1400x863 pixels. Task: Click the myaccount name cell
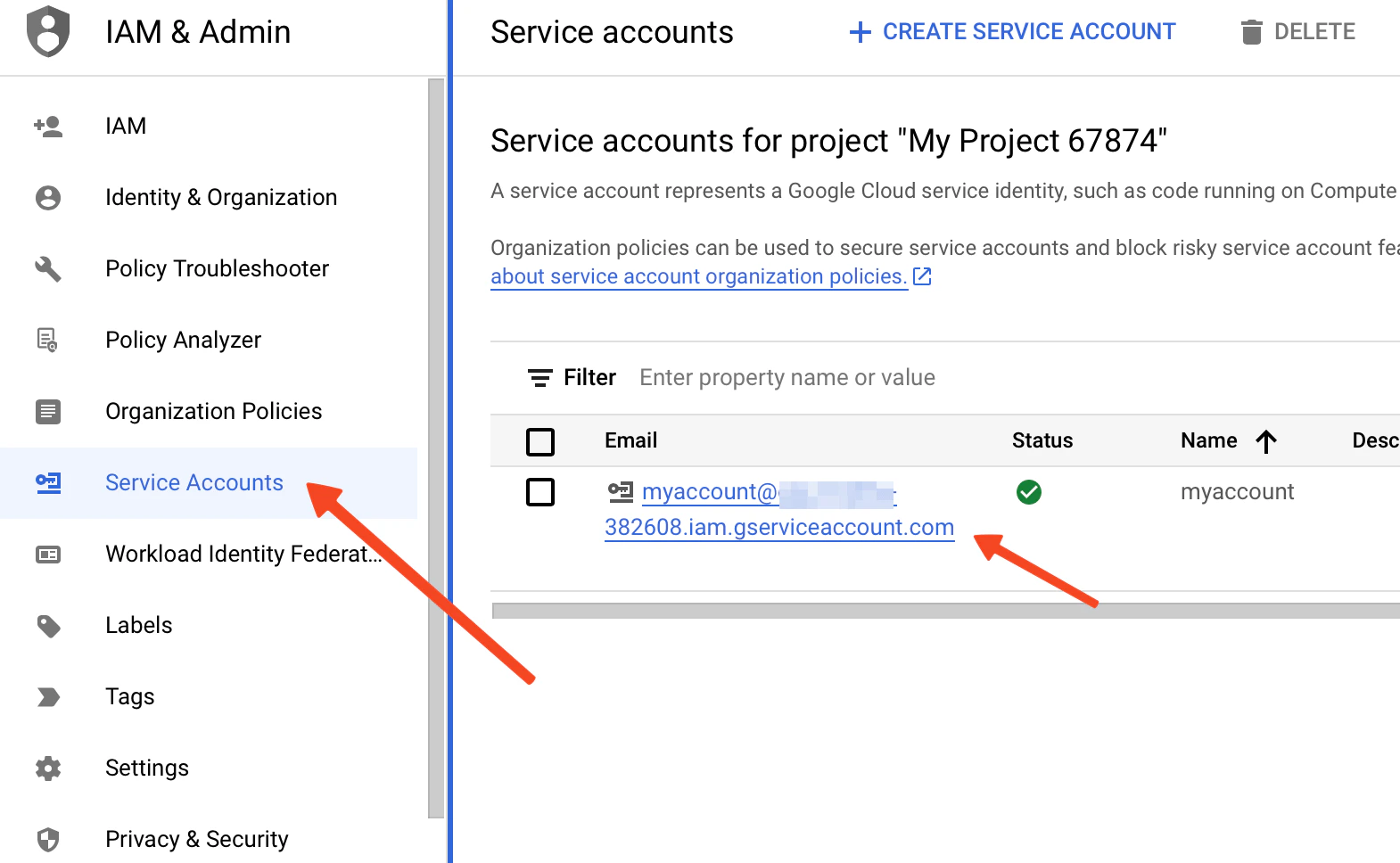point(1237,491)
